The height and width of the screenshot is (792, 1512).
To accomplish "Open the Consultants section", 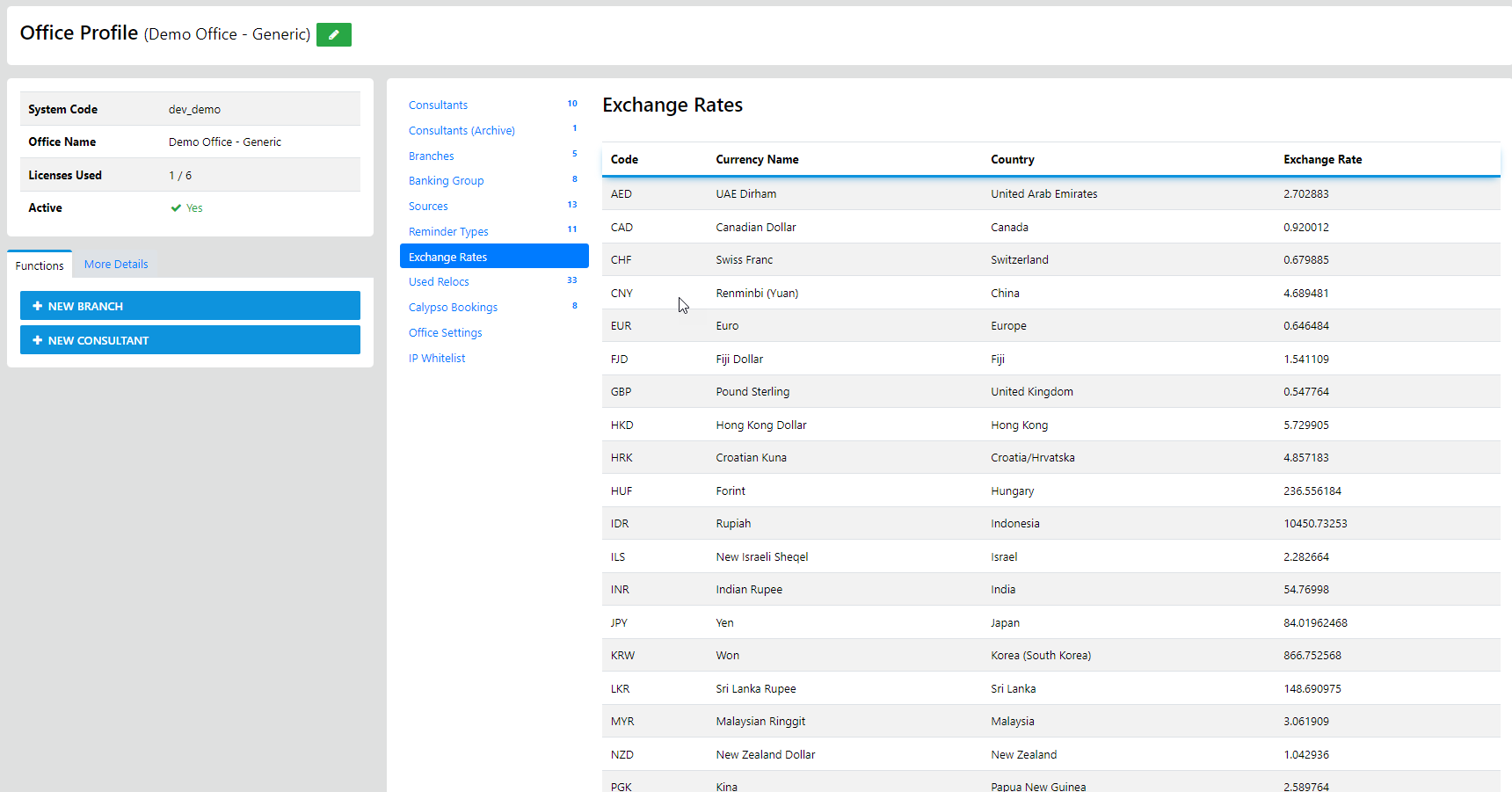I will [438, 105].
